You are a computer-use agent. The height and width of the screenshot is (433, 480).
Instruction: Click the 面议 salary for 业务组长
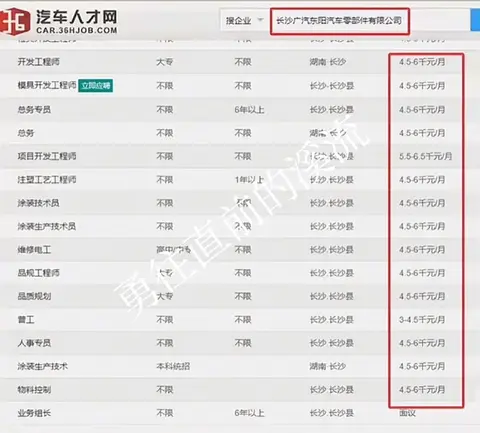click(407, 413)
